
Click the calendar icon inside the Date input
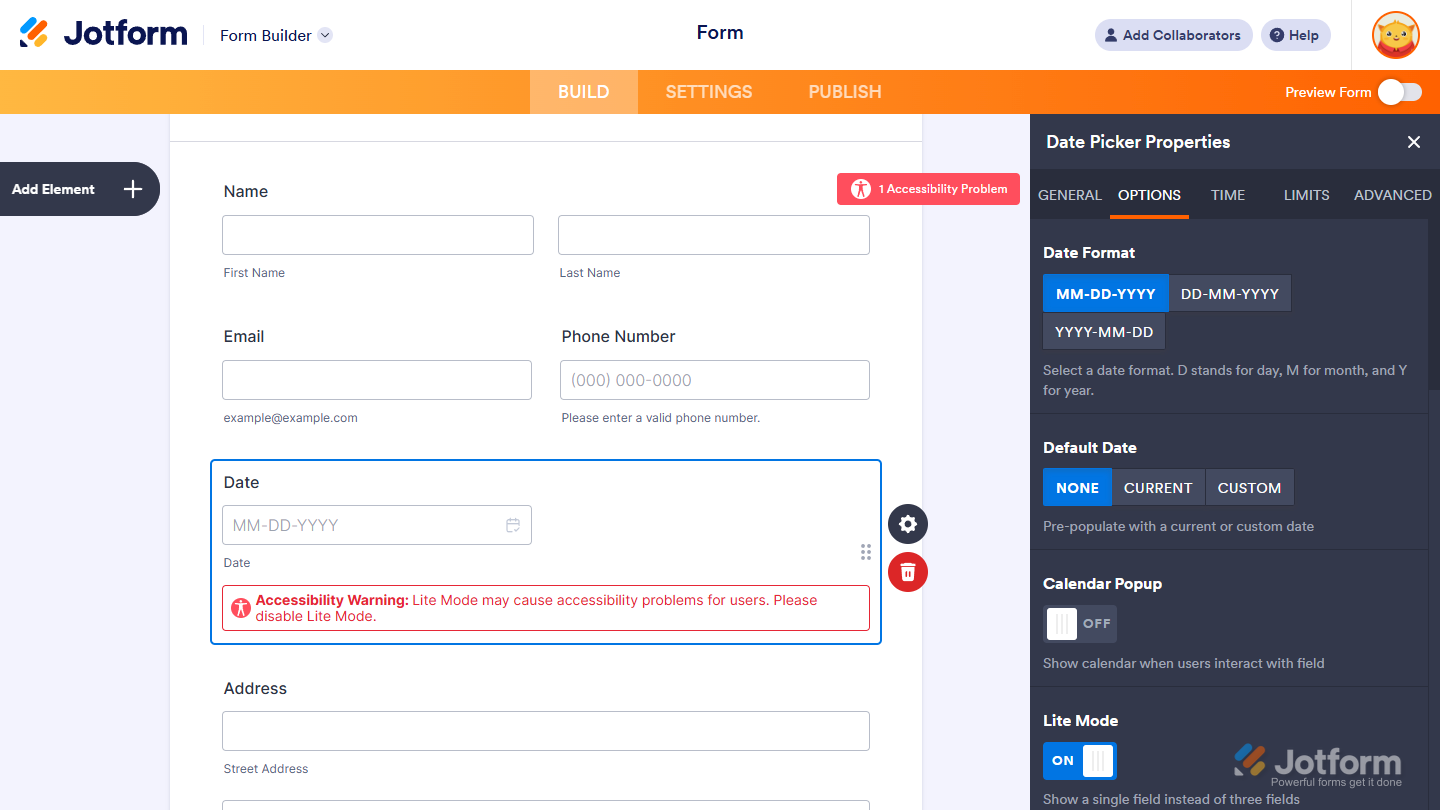tap(513, 524)
